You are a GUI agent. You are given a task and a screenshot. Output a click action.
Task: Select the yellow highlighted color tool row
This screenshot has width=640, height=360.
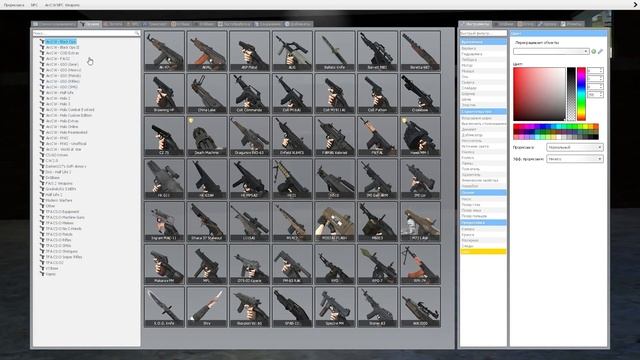pos(483,251)
